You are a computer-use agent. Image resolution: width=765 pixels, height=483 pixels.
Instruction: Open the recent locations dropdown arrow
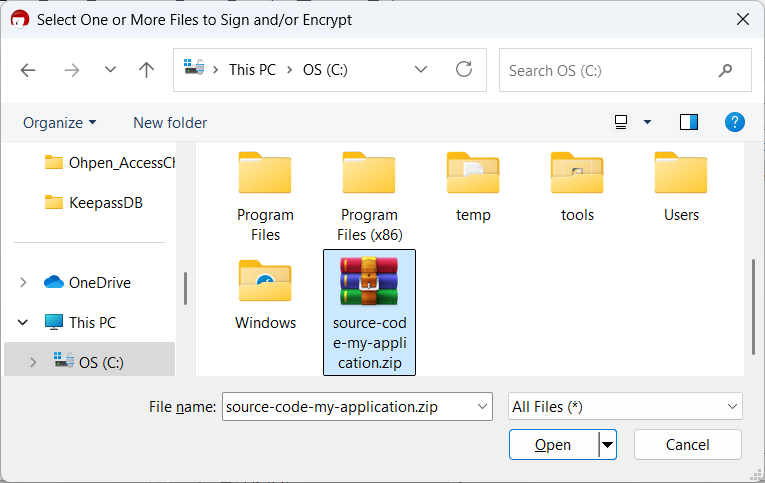110,70
